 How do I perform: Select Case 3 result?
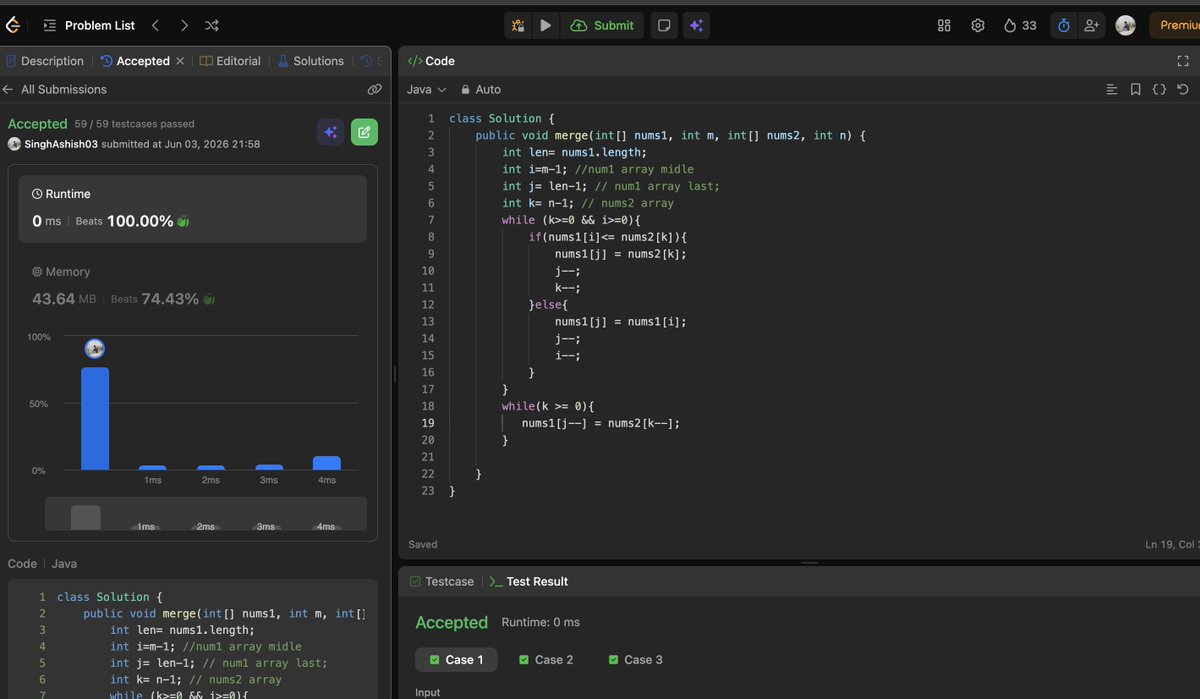coord(635,660)
